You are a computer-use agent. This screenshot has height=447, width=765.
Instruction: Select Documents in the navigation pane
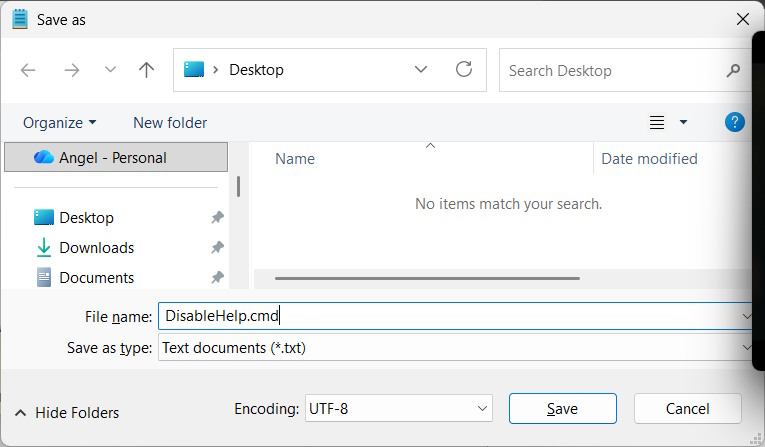click(x=97, y=278)
